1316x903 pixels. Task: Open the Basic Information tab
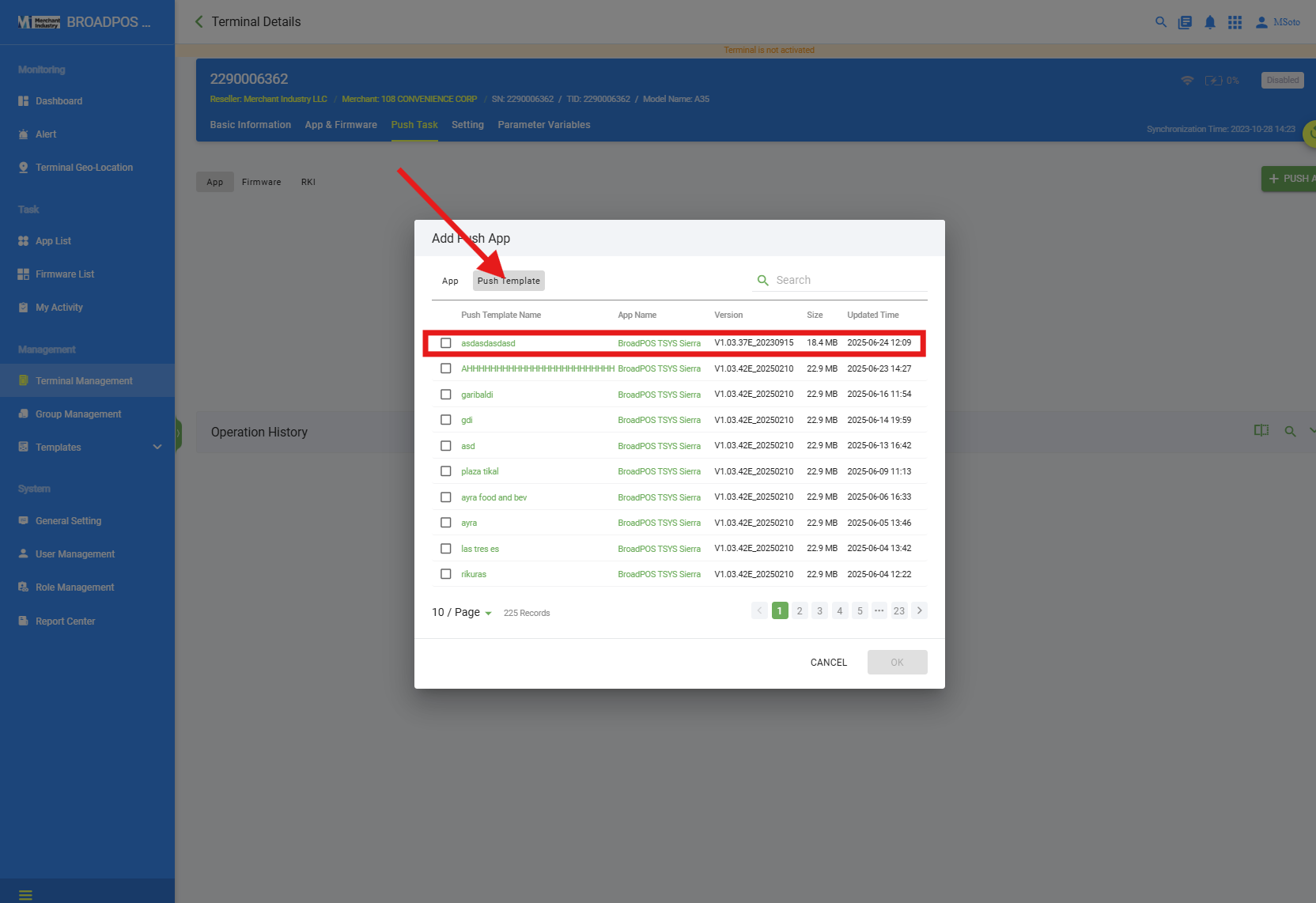(x=251, y=125)
